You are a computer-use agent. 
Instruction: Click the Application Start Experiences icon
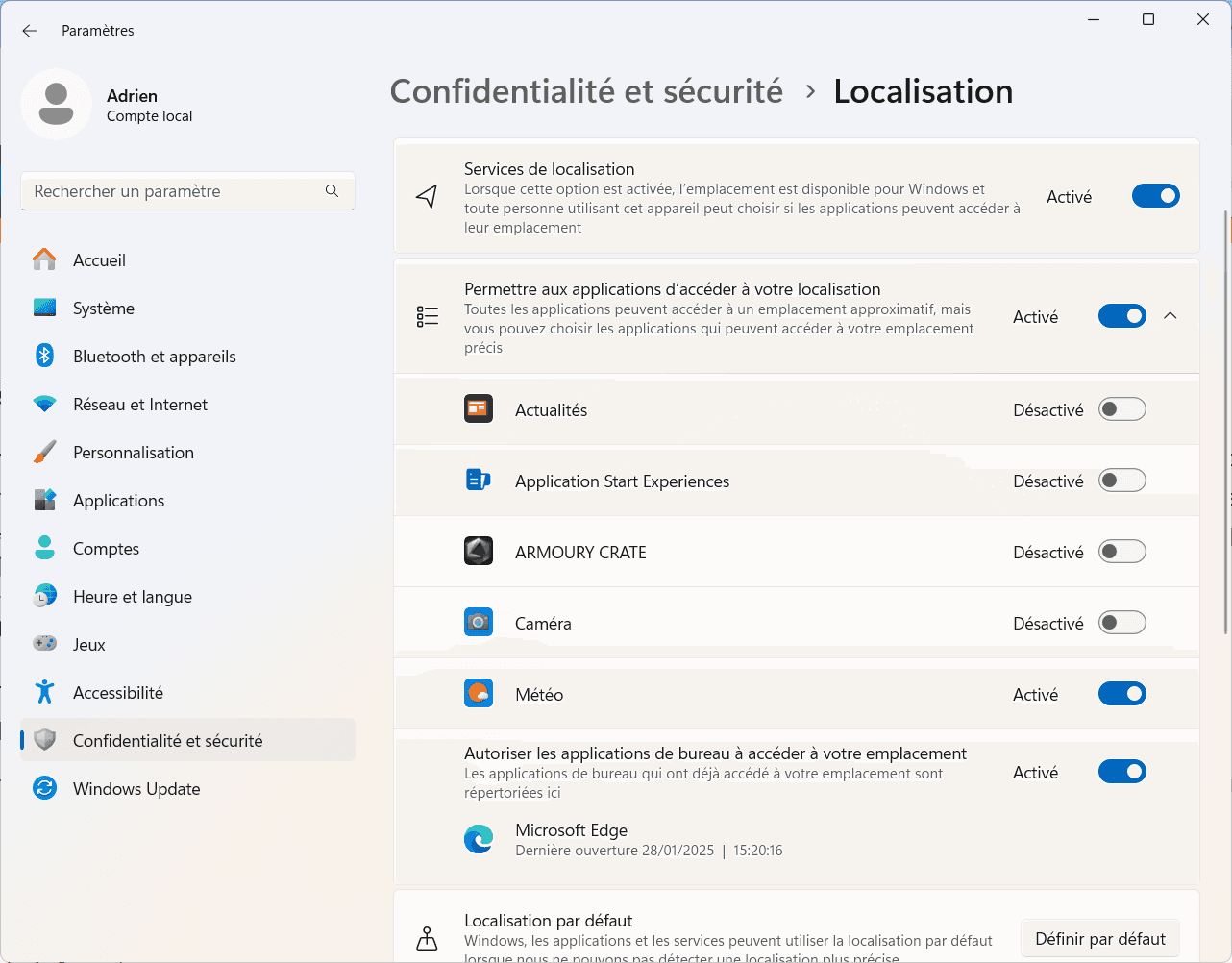[x=479, y=480]
